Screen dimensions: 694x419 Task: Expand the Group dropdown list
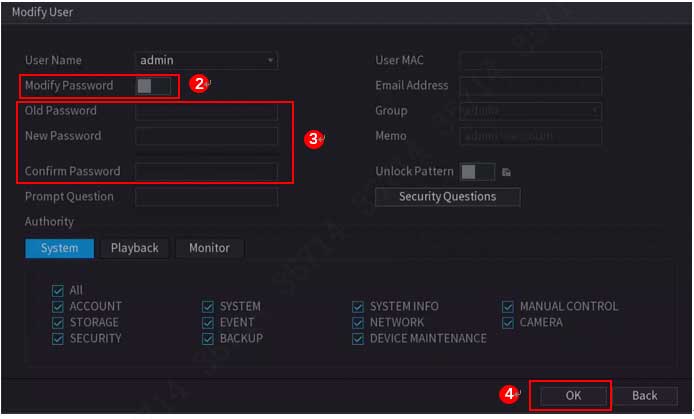click(x=530, y=111)
